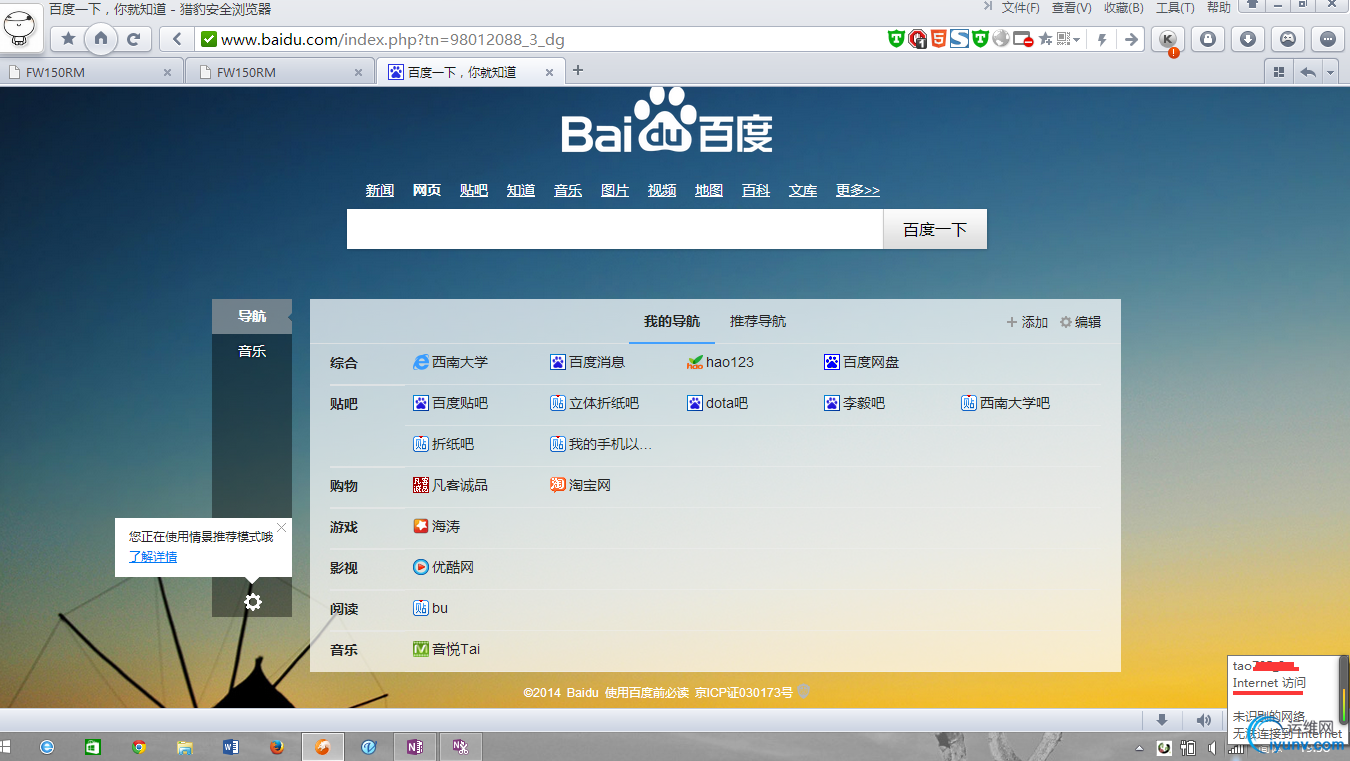Open the tab grid overview button

pos(1279,72)
